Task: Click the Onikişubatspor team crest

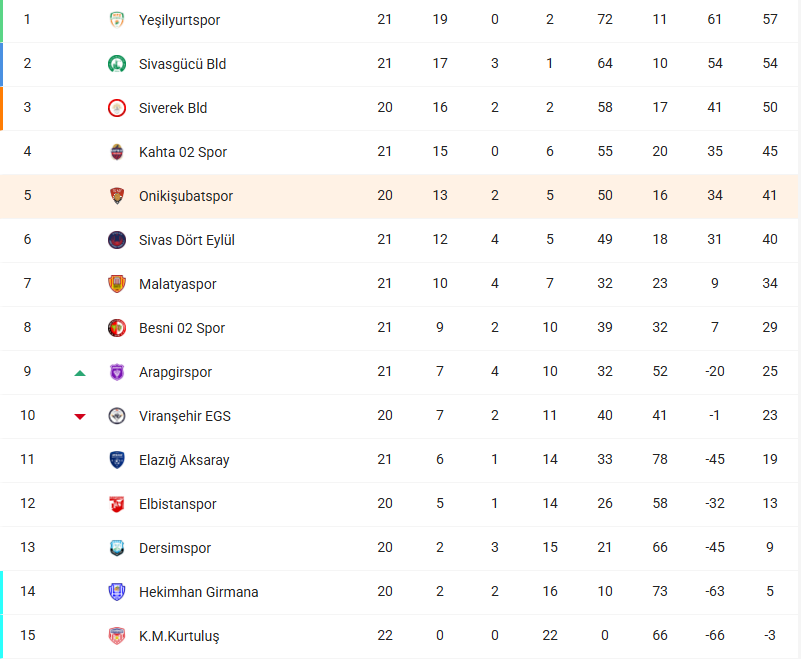Action: click(117, 196)
